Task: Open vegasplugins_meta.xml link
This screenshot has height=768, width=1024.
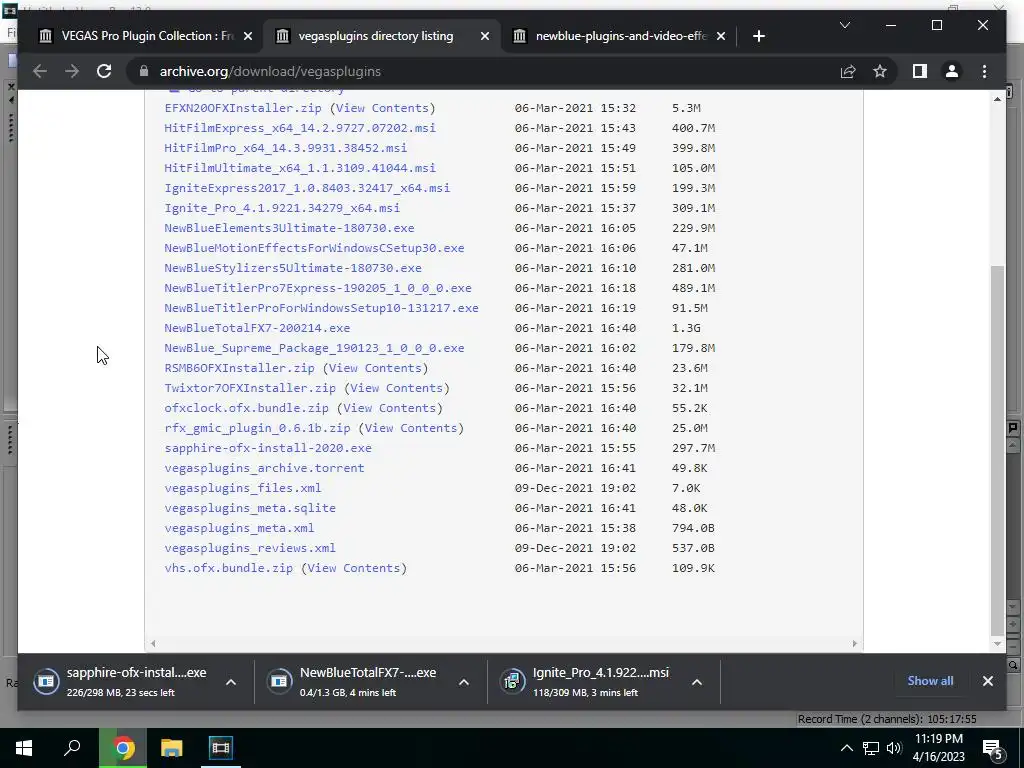Action: (239, 528)
